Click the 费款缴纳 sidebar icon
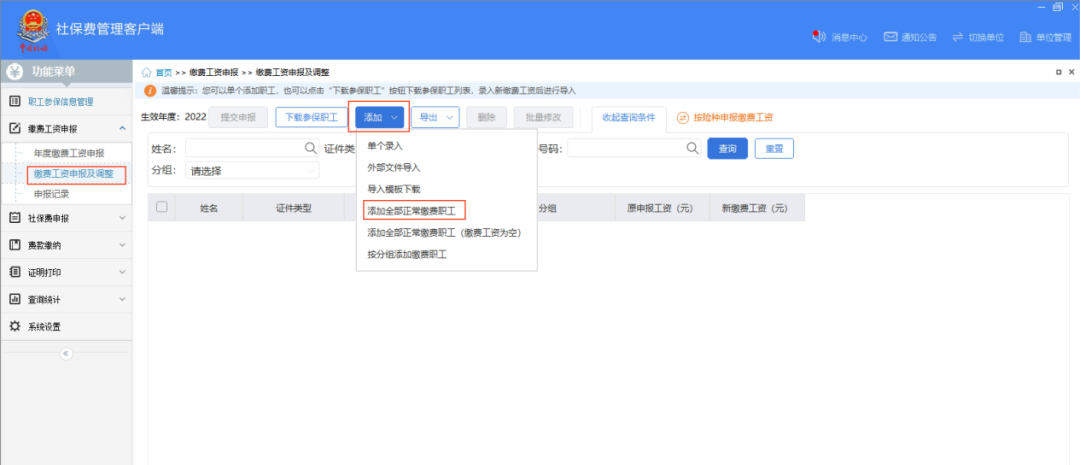This screenshot has width=1081, height=465. 15,245
